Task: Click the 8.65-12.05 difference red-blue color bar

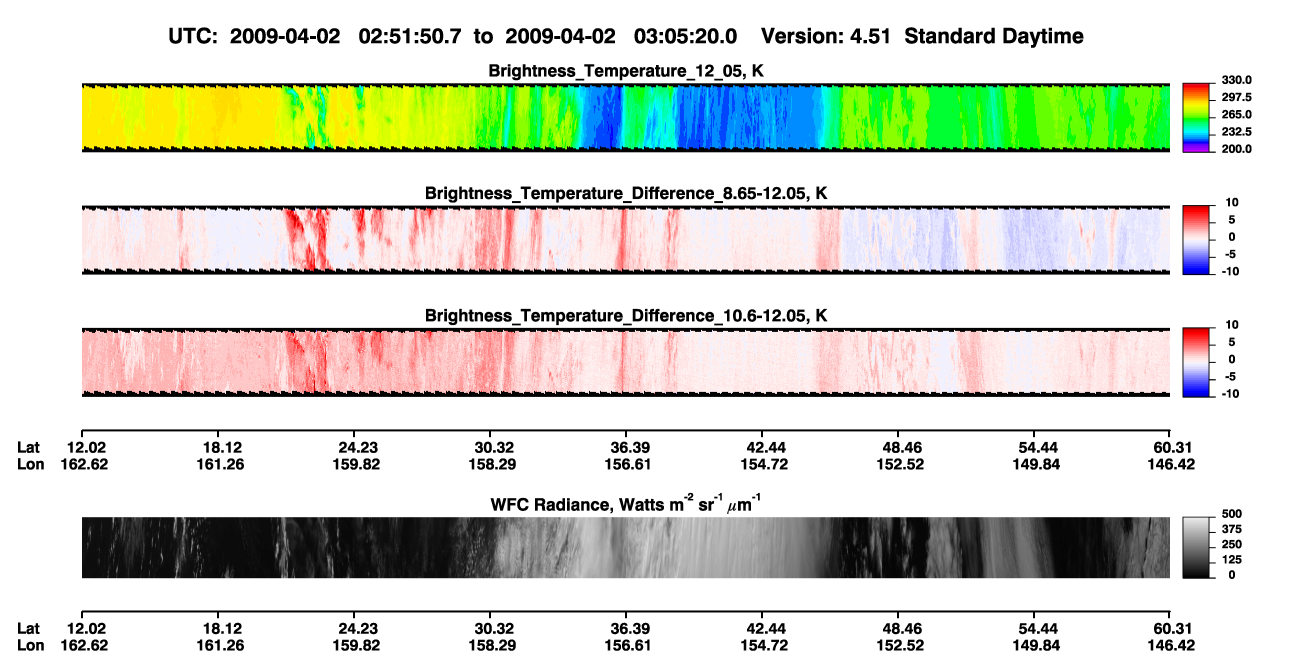Action: pos(1196,239)
